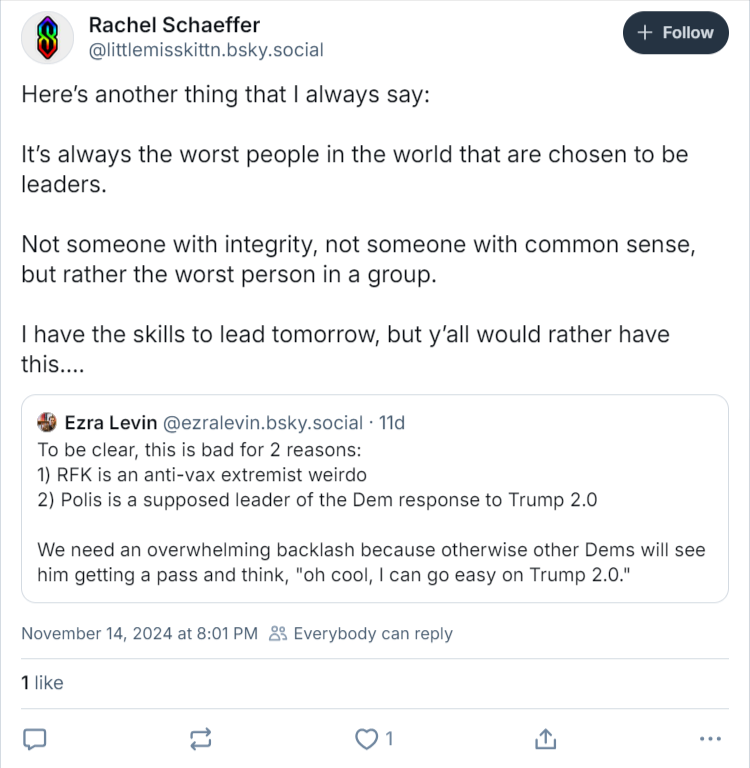Image resolution: width=750 pixels, height=768 pixels.
Task: Click Ezra Levin's small avatar
Action: pyautogui.click(x=47, y=422)
